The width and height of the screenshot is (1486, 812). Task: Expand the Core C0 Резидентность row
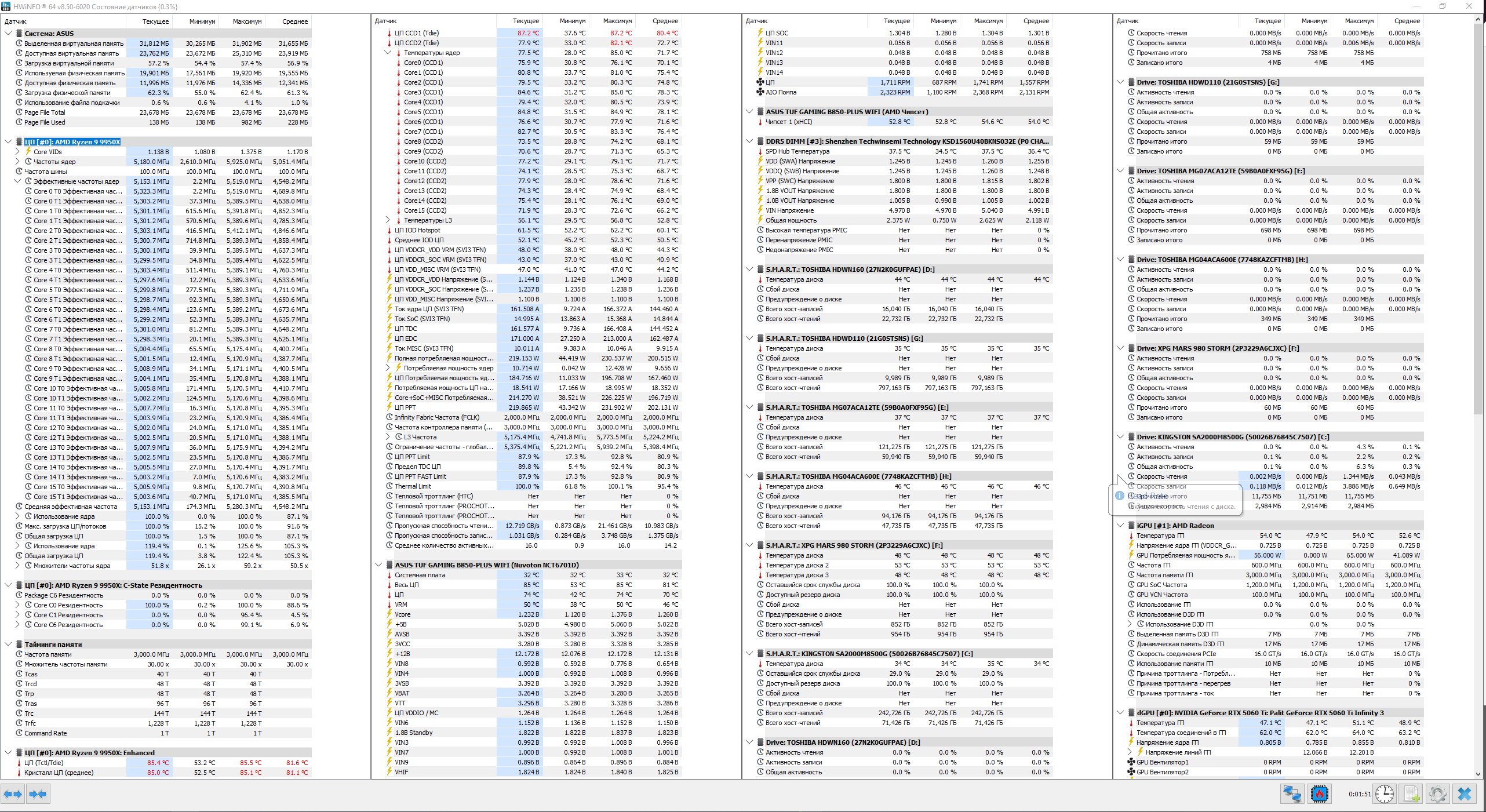pos(17,605)
